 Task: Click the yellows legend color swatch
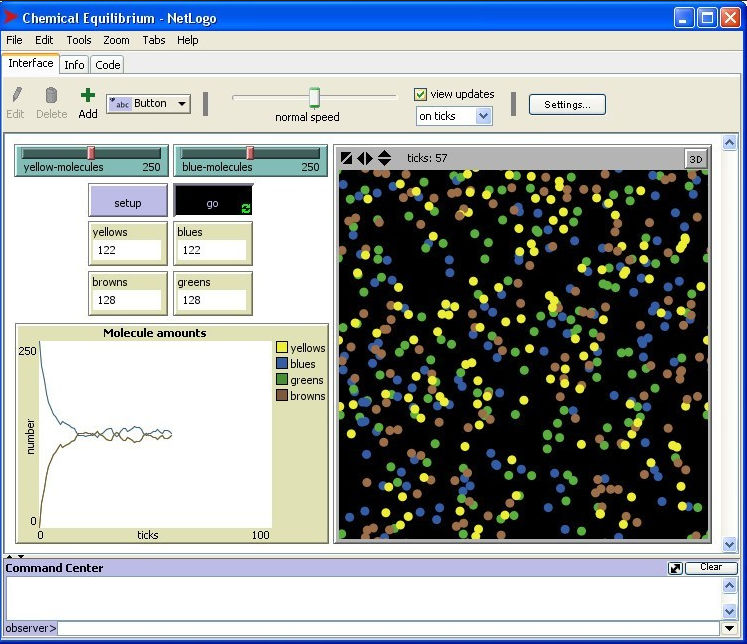(282, 347)
